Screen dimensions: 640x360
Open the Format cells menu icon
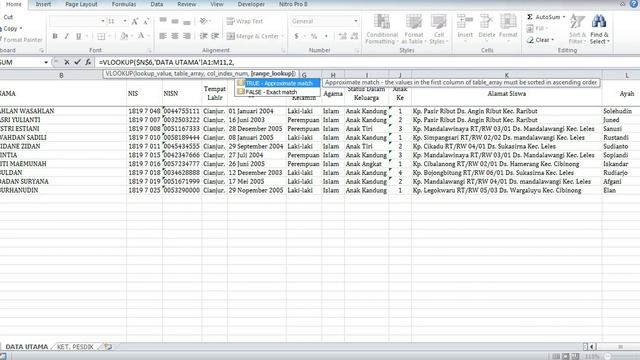[x=508, y=22]
